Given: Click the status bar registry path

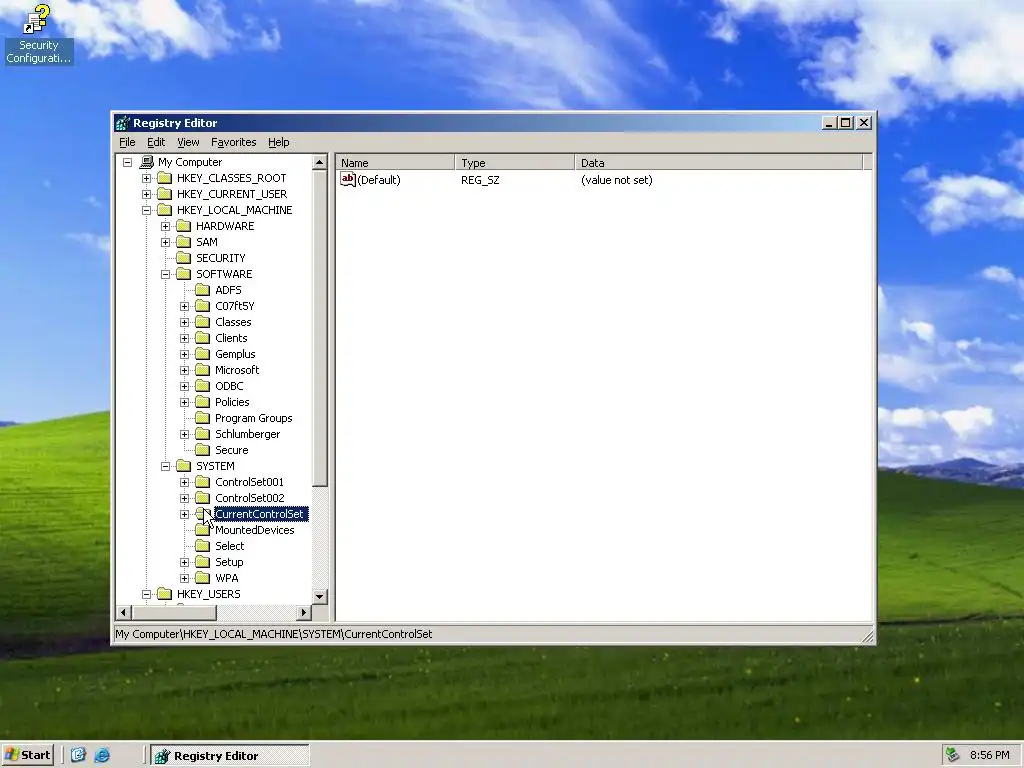Looking at the screenshot, I should click(x=274, y=634).
